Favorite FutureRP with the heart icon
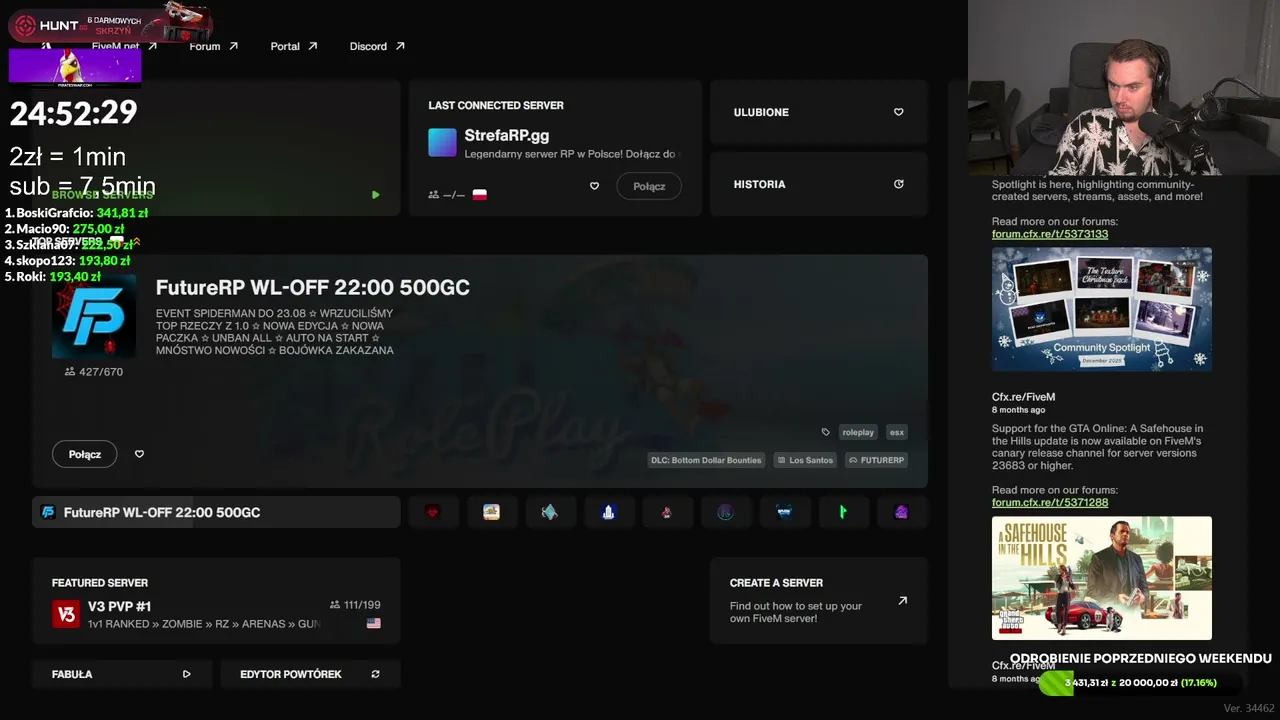The height and width of the screenshot is (720, 1280). pos(139,454)
